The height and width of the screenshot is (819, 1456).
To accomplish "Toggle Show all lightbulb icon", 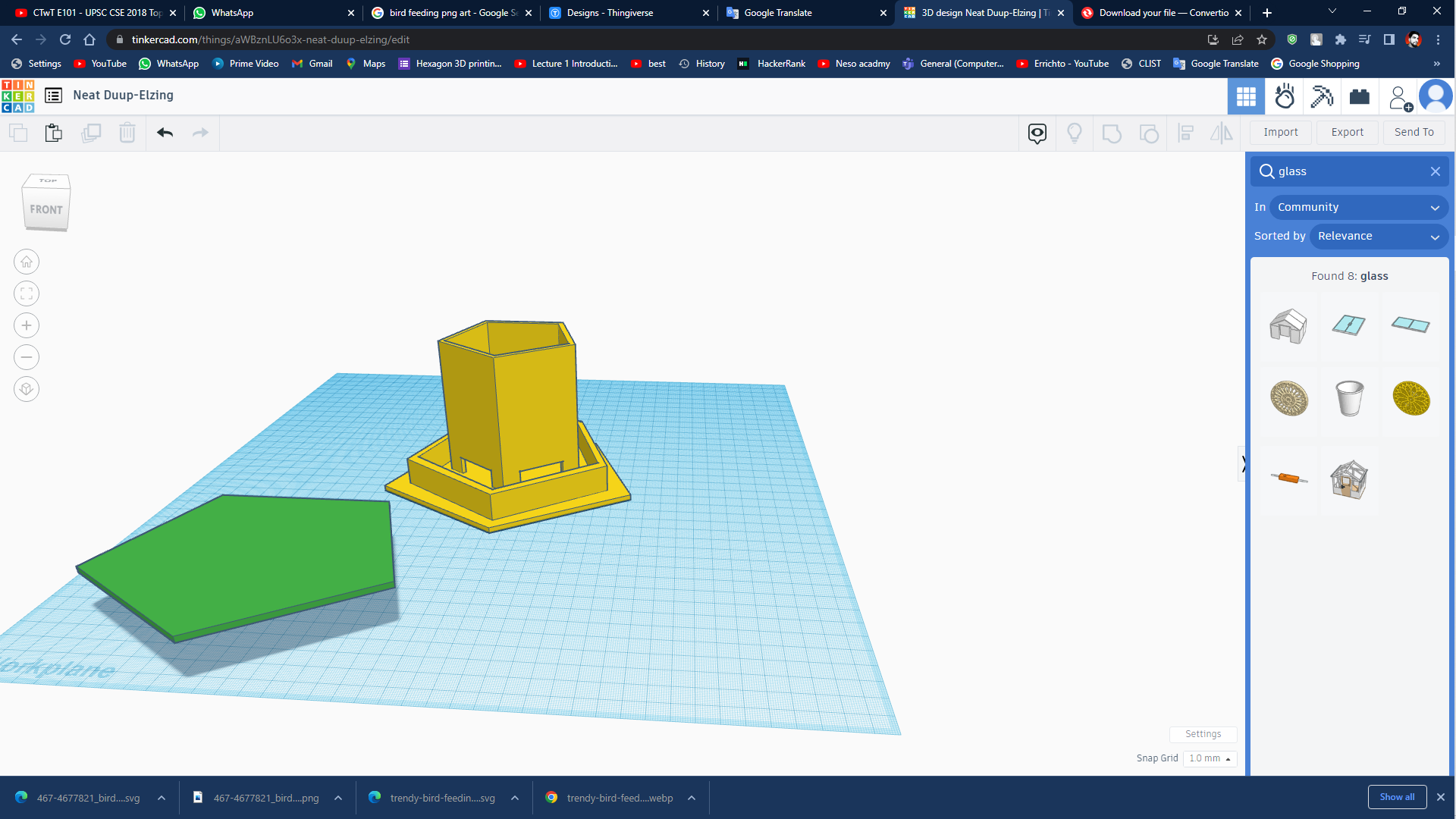I will point(1075,133).
